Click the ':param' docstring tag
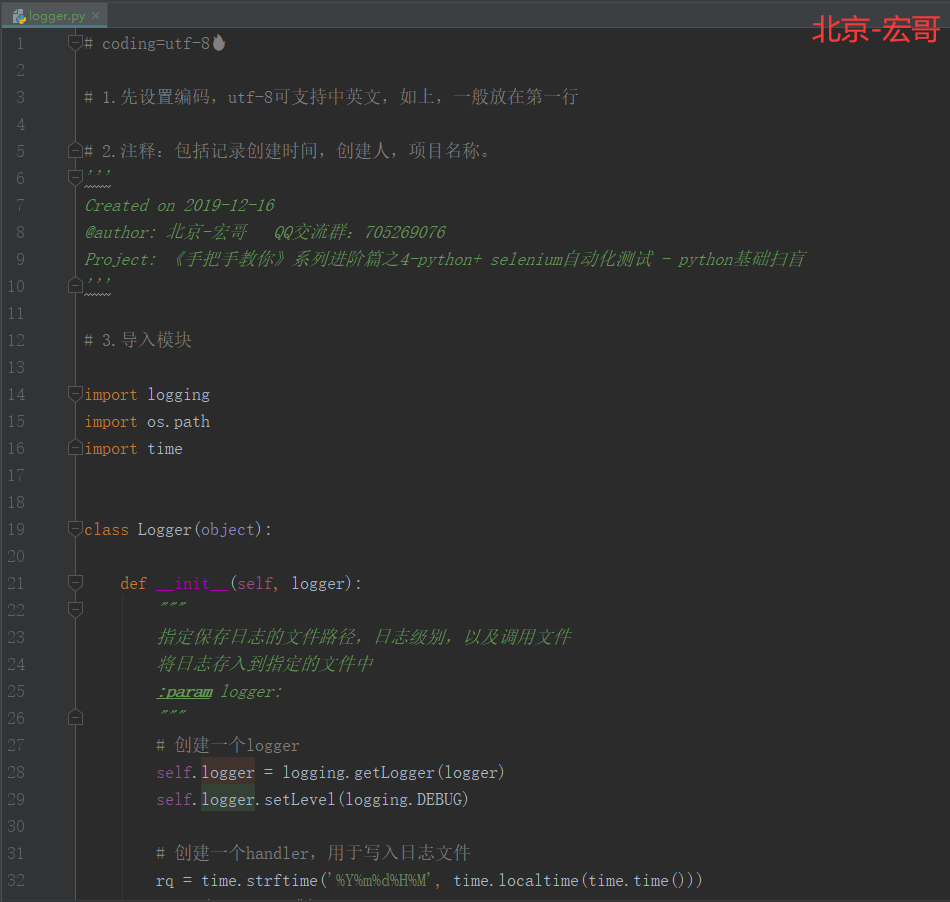This screenshot has width=950, height=902. (185, 692)
